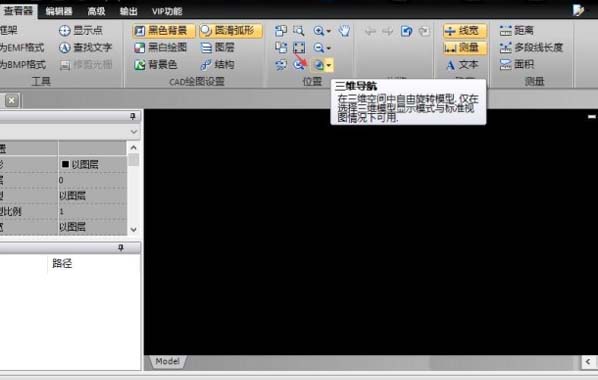The image size is (598, 380).
Task: Click the 为EMF格式 save as EMF button
Action: (22, 48)
